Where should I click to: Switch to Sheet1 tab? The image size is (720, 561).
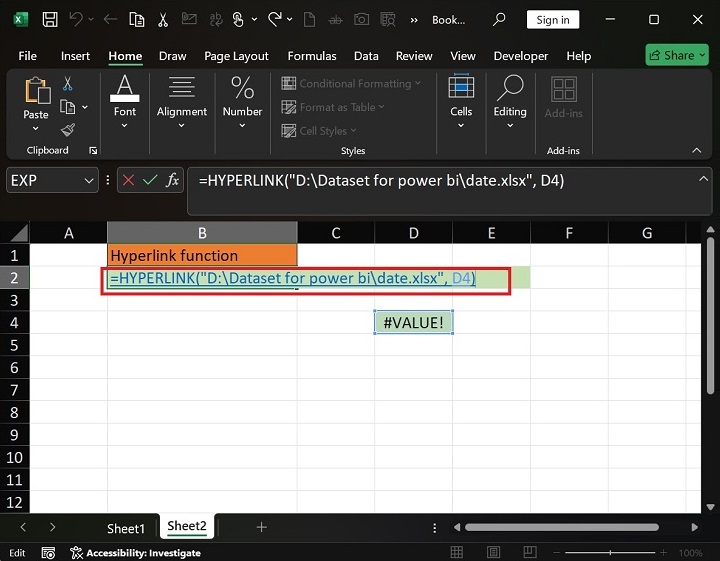pyautogui.click(x=126, y=528)
